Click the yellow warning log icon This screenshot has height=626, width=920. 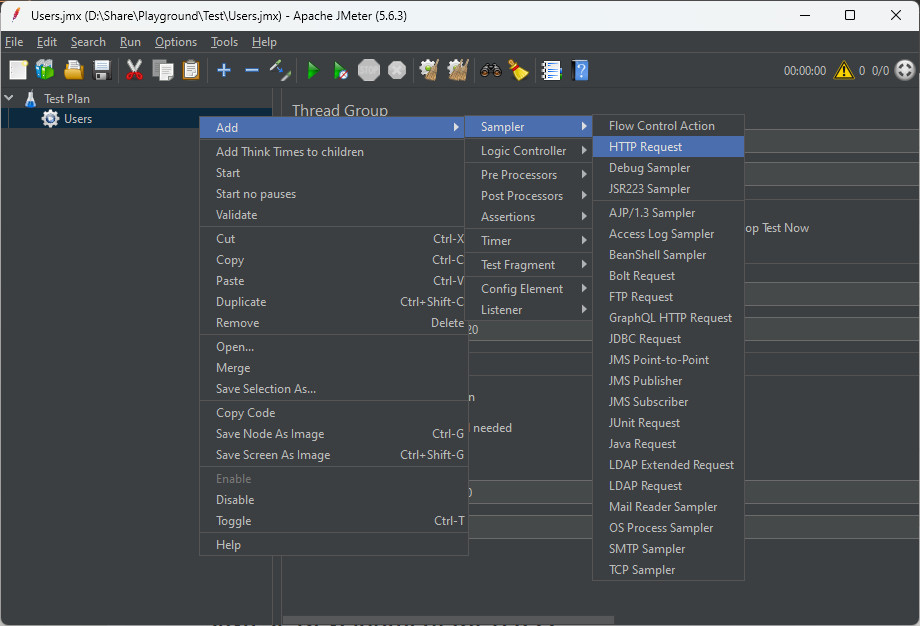pos(844,70)
